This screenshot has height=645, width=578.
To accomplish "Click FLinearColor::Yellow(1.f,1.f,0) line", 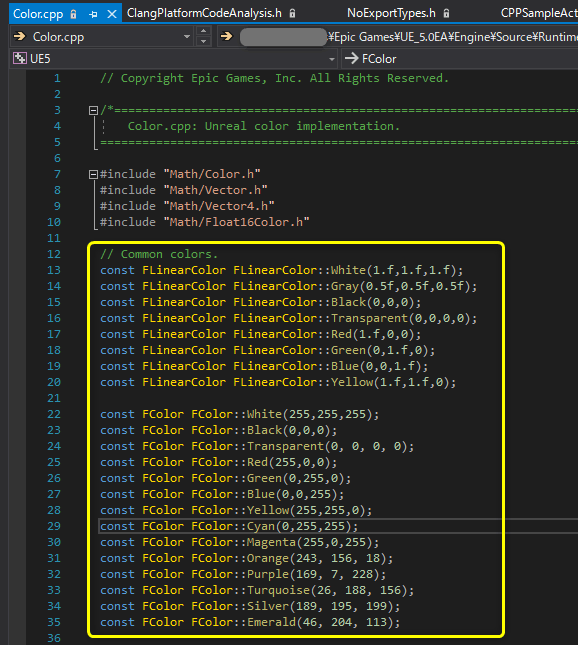I will (x=278, y=382).
